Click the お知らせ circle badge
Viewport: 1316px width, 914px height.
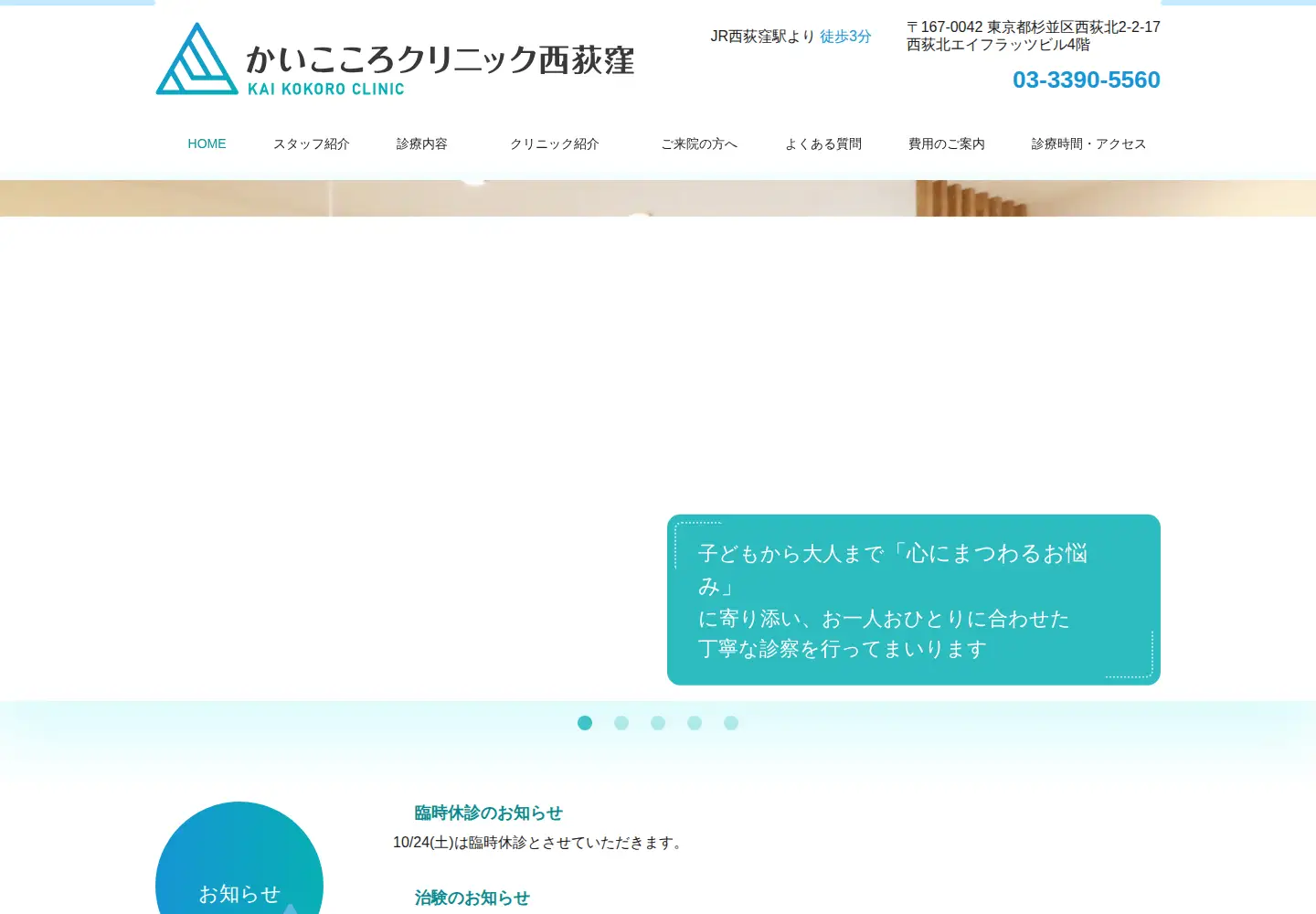coord(239,858)
